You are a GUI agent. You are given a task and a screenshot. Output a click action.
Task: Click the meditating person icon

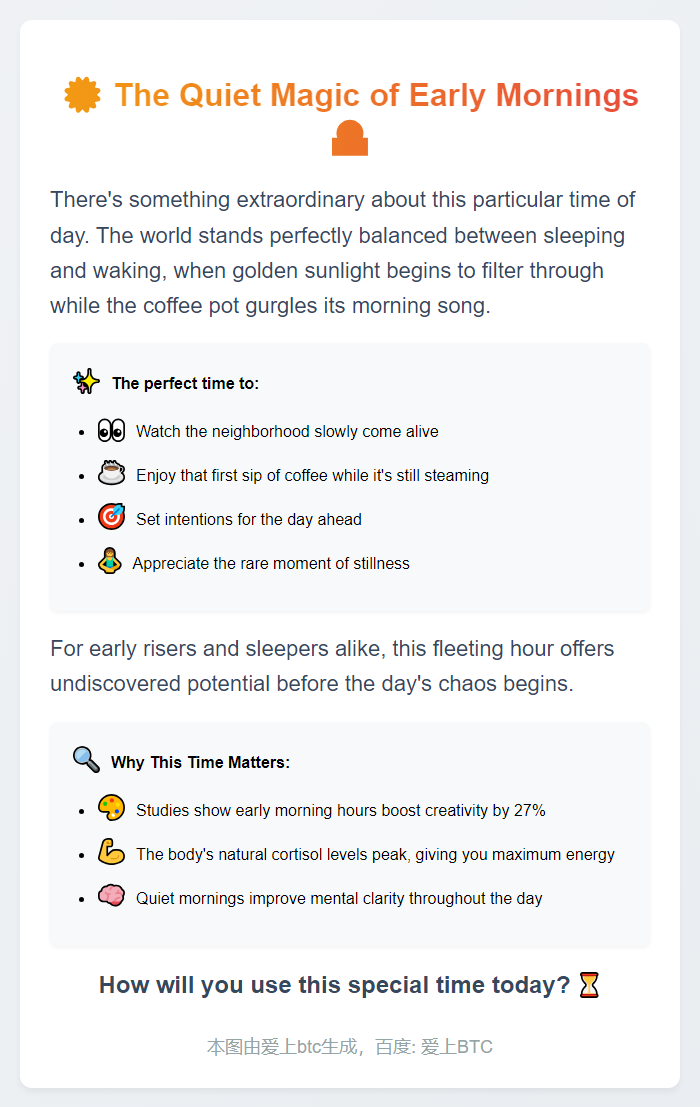point(109,562)
